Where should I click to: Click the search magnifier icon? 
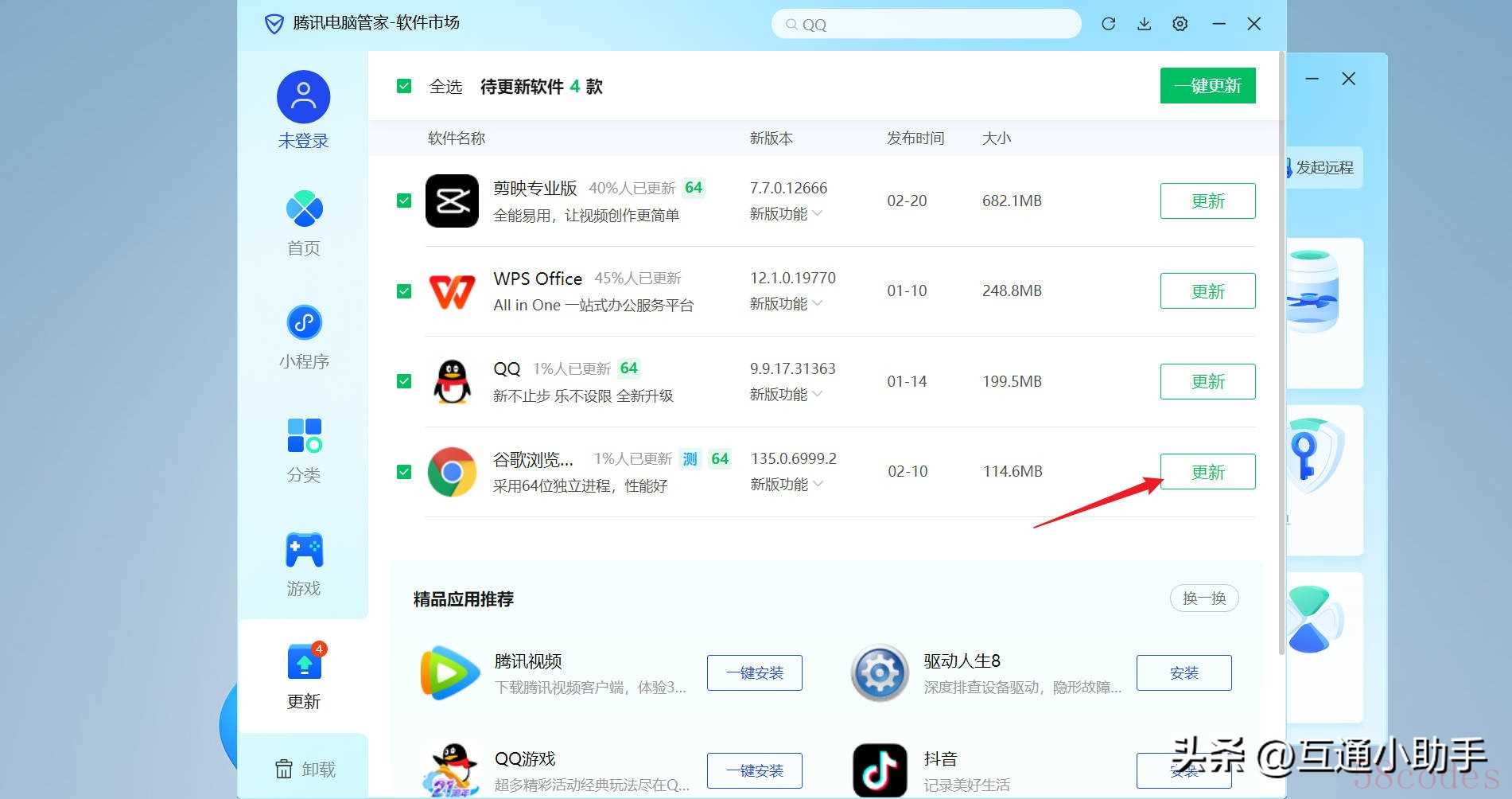pos(791,25)
